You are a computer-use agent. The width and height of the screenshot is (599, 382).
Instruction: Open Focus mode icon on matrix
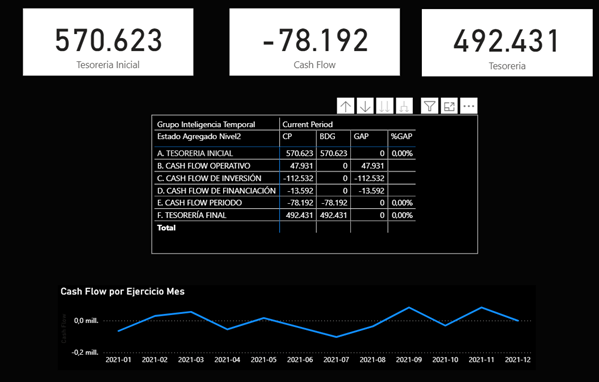point(449,106)
